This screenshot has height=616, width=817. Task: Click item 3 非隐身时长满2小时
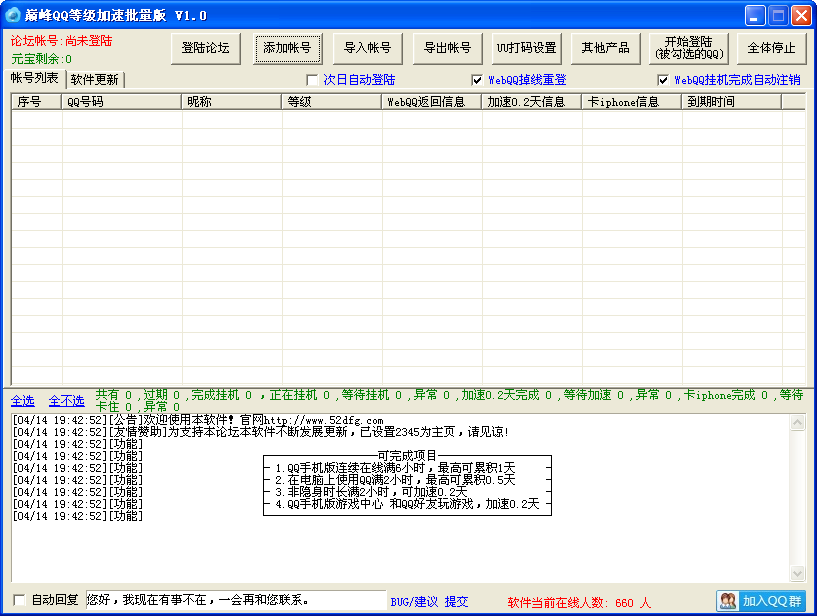(371, 492)
